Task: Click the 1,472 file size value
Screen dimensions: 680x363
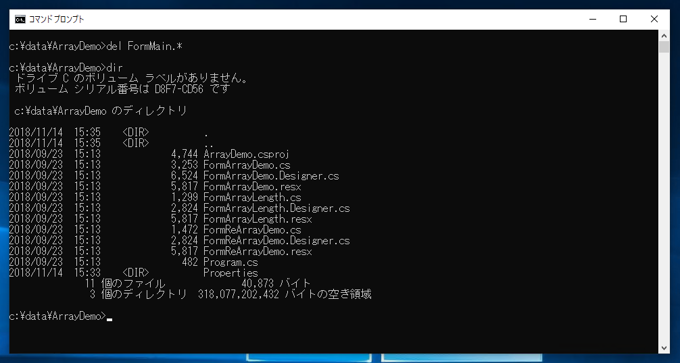Action: (185, 230)
